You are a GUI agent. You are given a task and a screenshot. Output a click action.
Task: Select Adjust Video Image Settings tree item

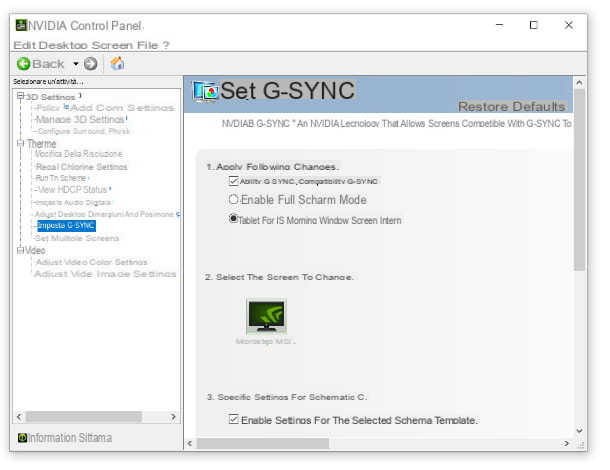105,274
